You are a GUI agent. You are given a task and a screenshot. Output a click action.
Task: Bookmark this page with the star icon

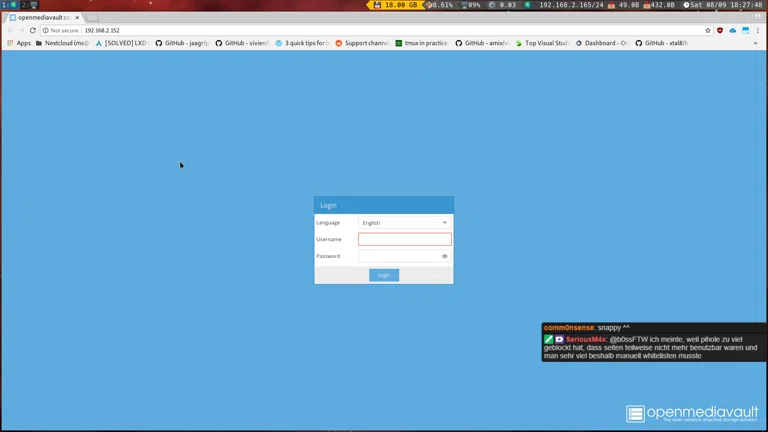708,31
